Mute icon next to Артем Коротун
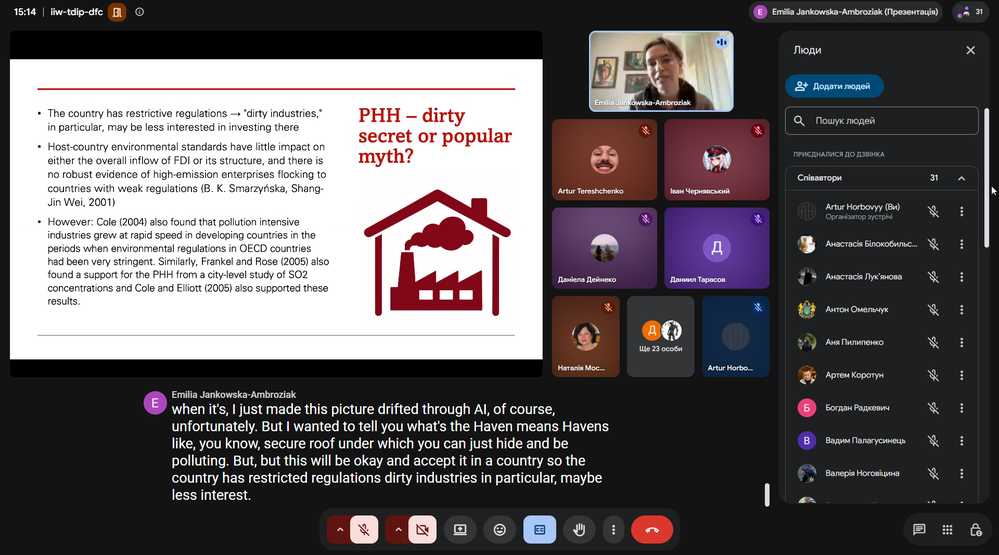This screenshot has width=999, height=555. pyautogui.click(x=933, y=375)
